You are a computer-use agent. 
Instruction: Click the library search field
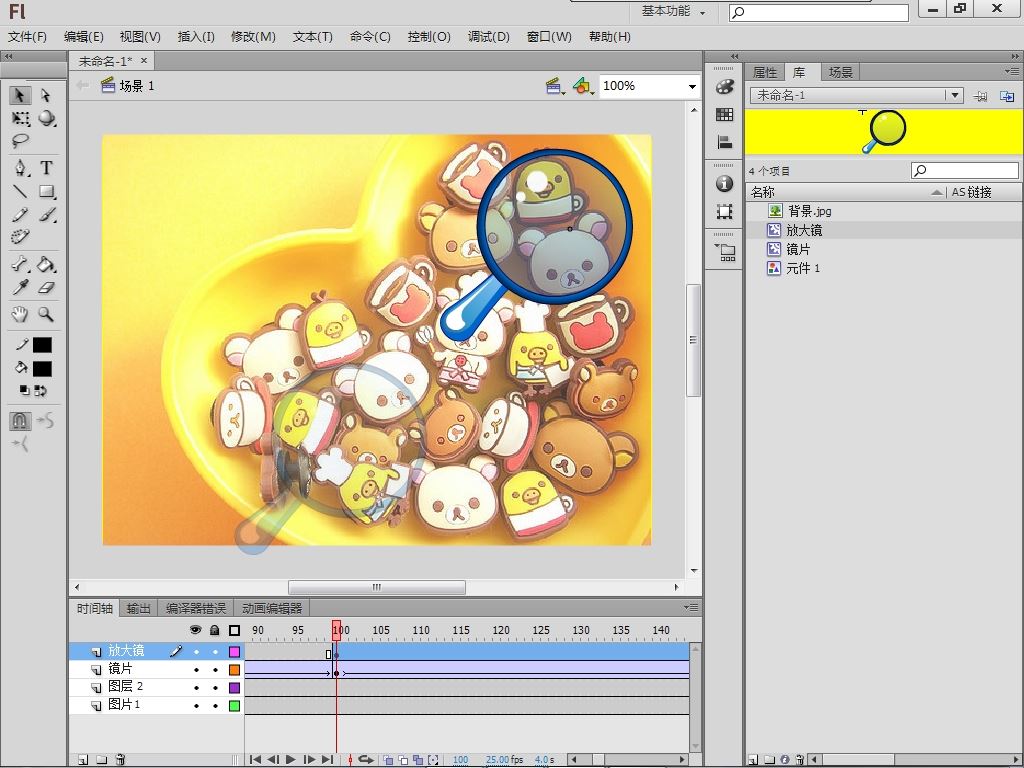point(964,171)
